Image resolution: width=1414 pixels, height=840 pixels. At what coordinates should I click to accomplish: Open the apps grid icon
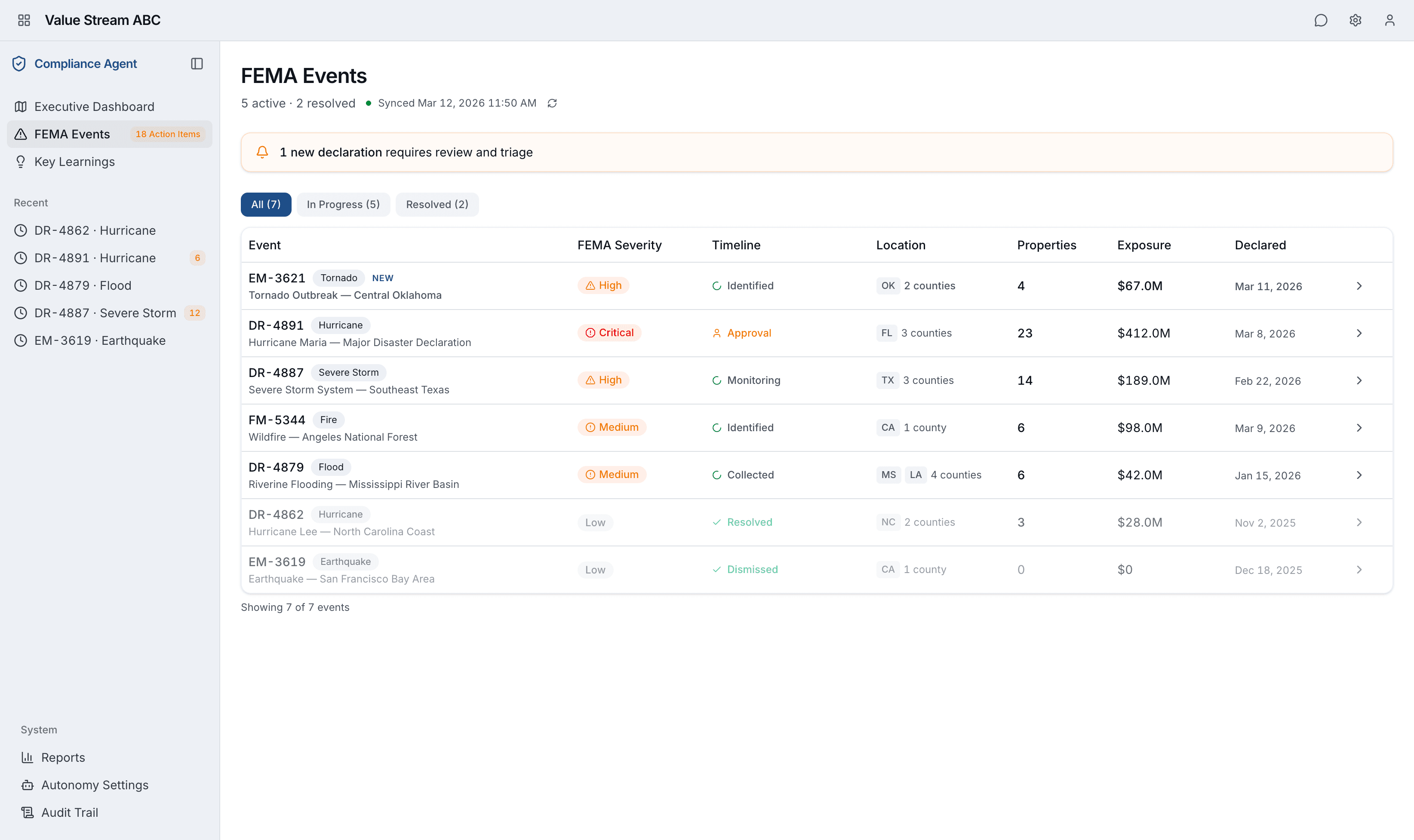[24, 20]
